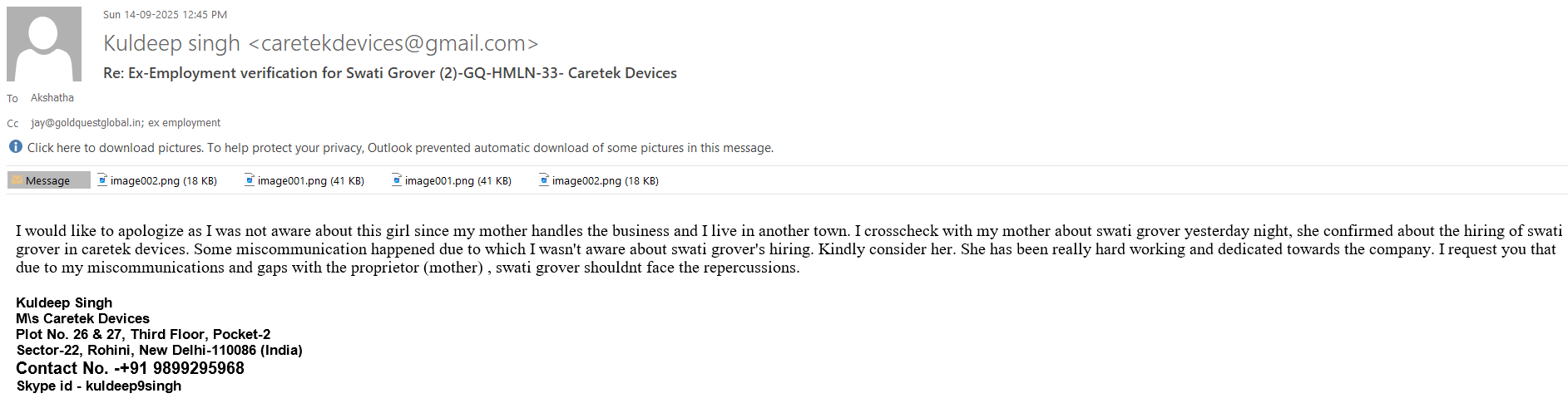Click sender name Kuldeep singh with email address
The image size is (1568, 413).
coord(320,43)
